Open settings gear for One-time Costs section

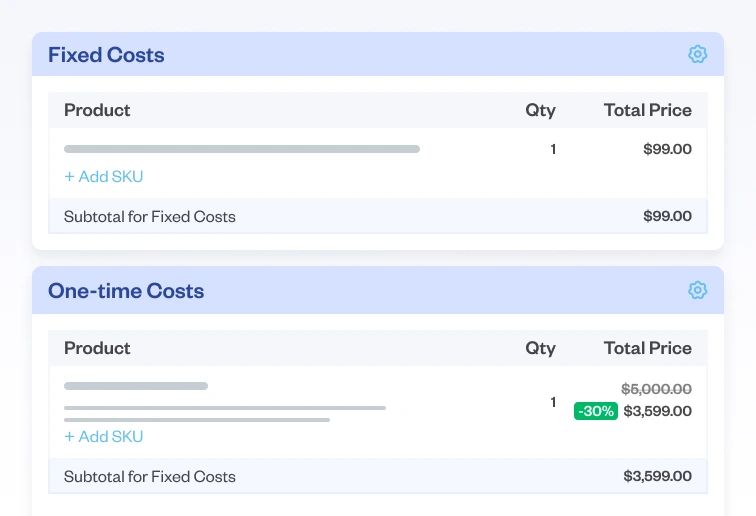(698, 290)
